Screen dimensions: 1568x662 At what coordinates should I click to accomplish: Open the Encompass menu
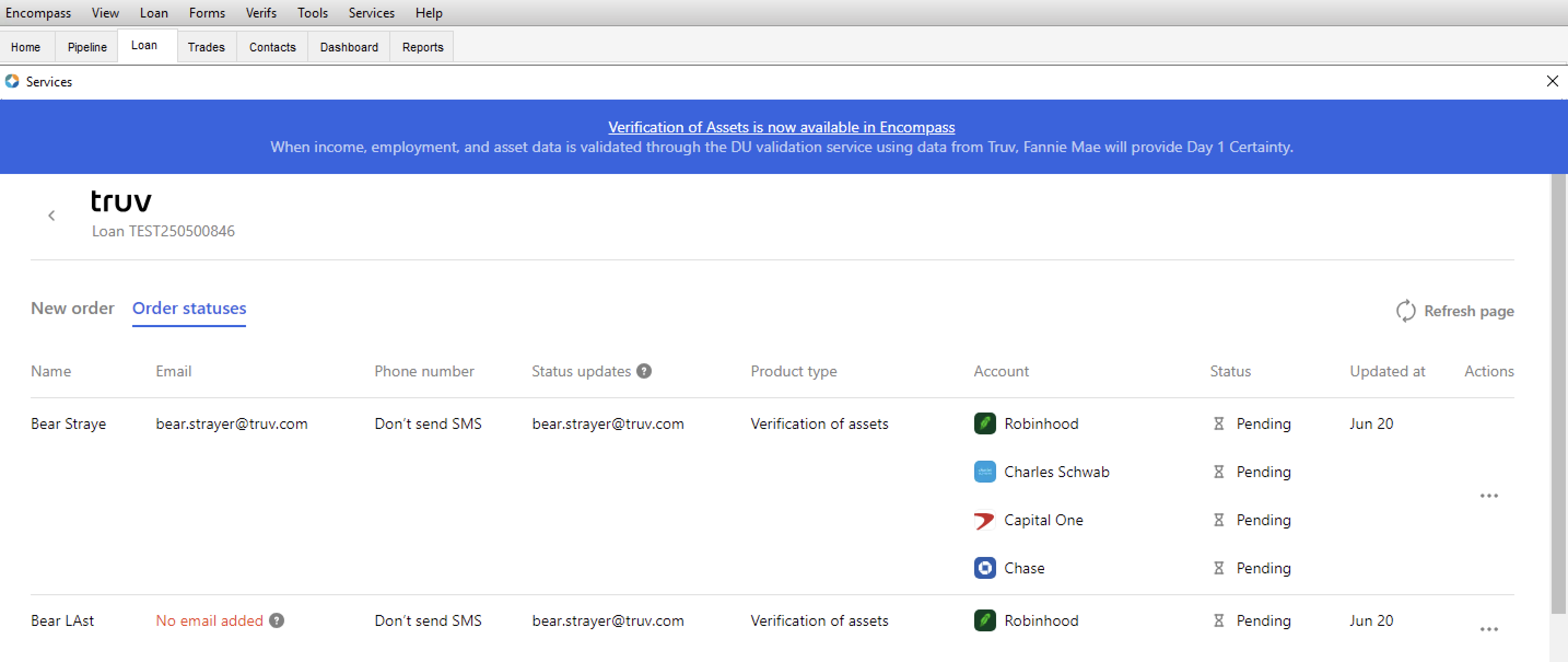pos(38,13)
